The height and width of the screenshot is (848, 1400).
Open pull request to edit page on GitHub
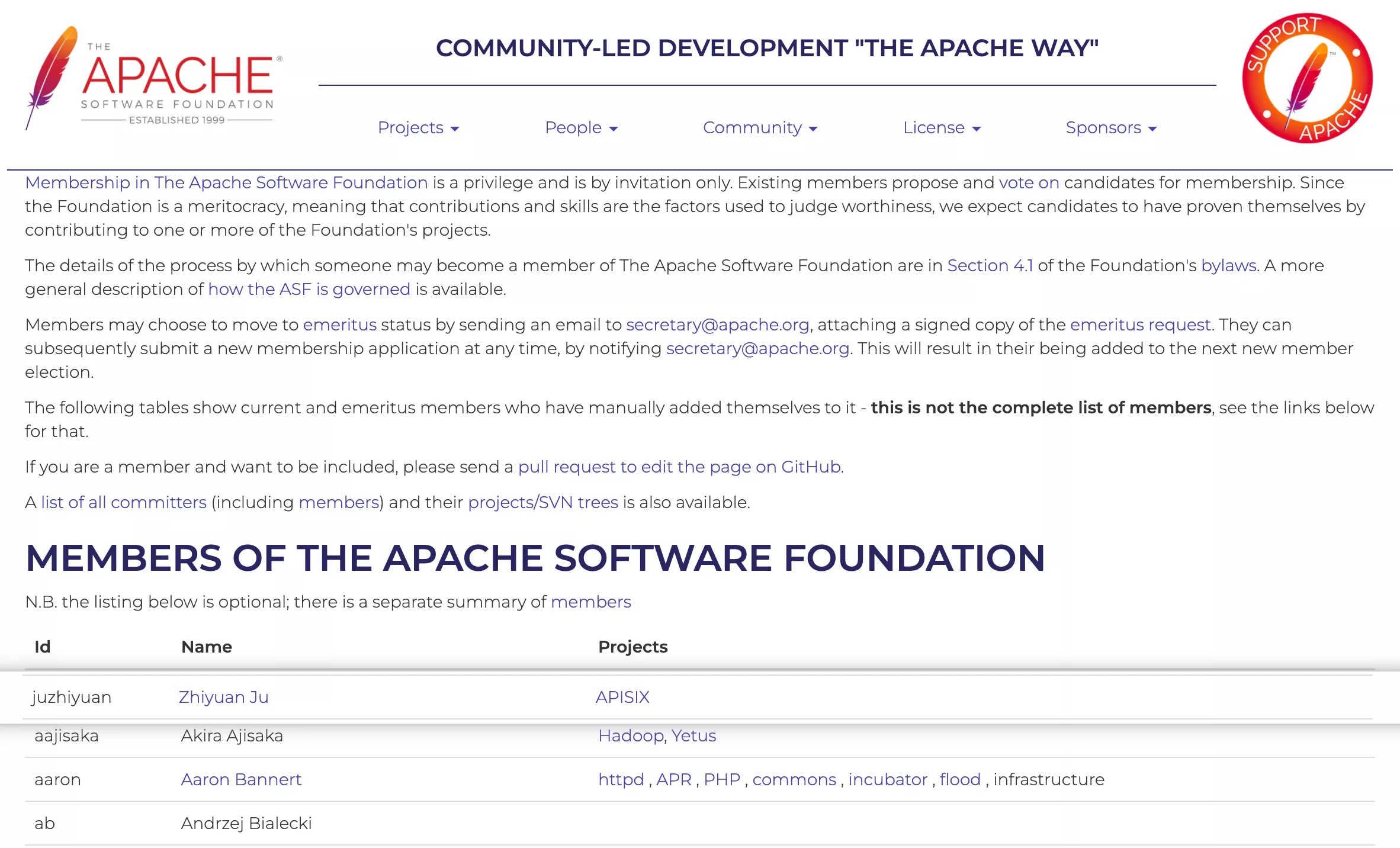coord(679,467)
